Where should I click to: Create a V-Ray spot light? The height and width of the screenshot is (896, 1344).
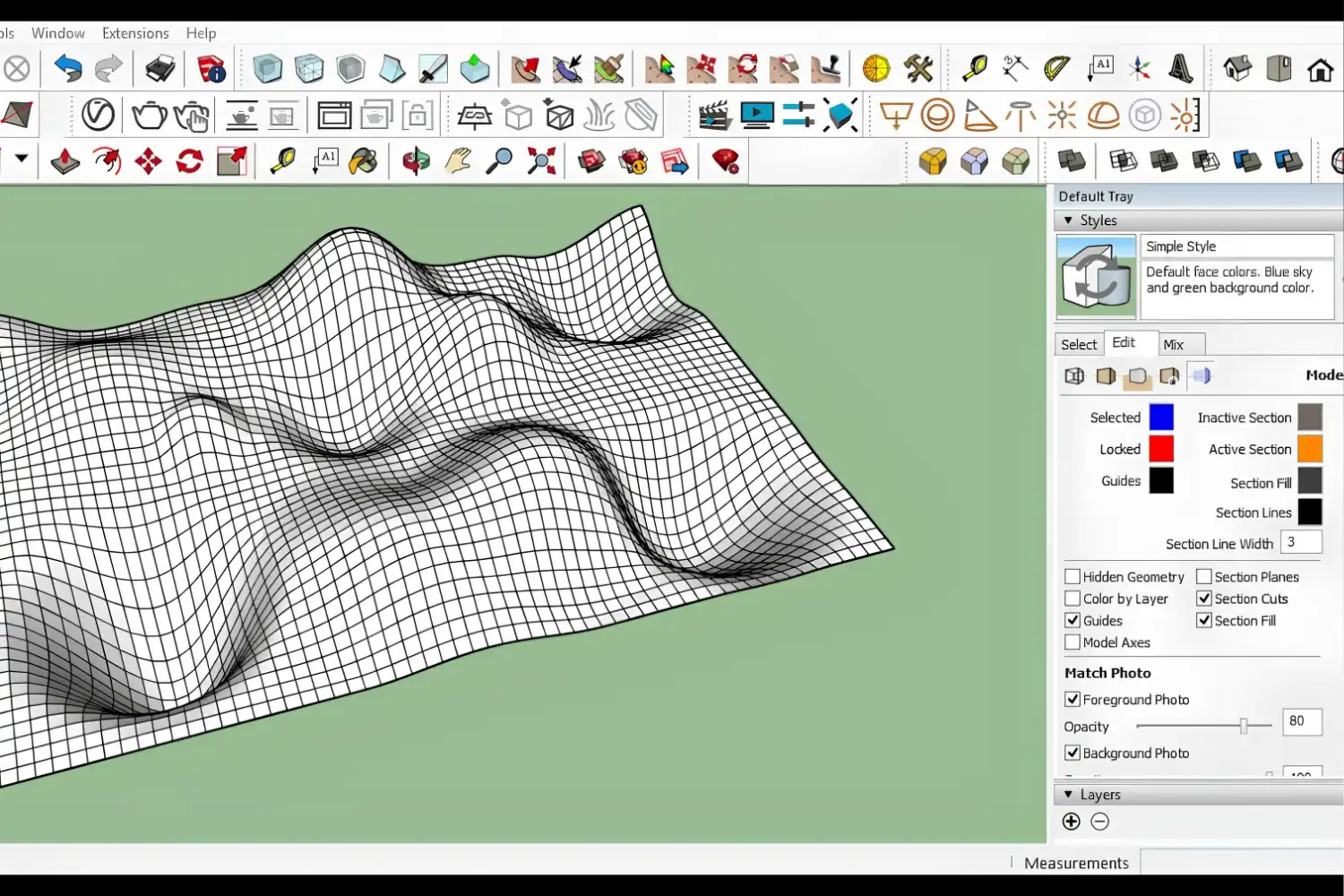point(979,115)
